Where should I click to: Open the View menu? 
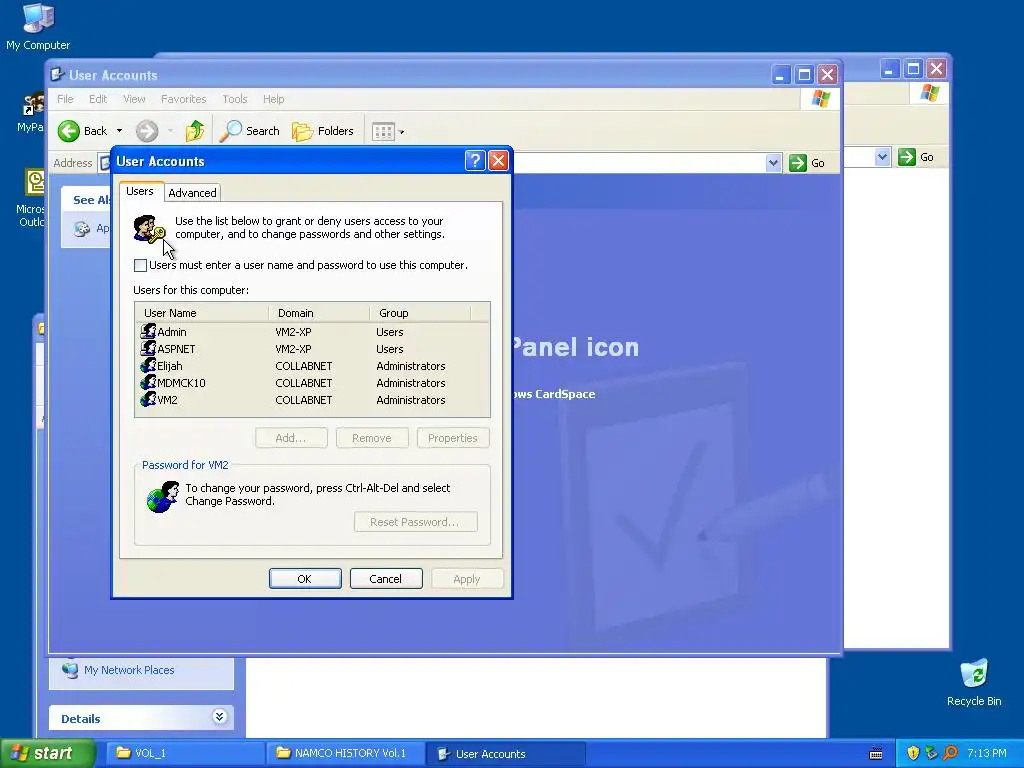[x=134, y=99]
